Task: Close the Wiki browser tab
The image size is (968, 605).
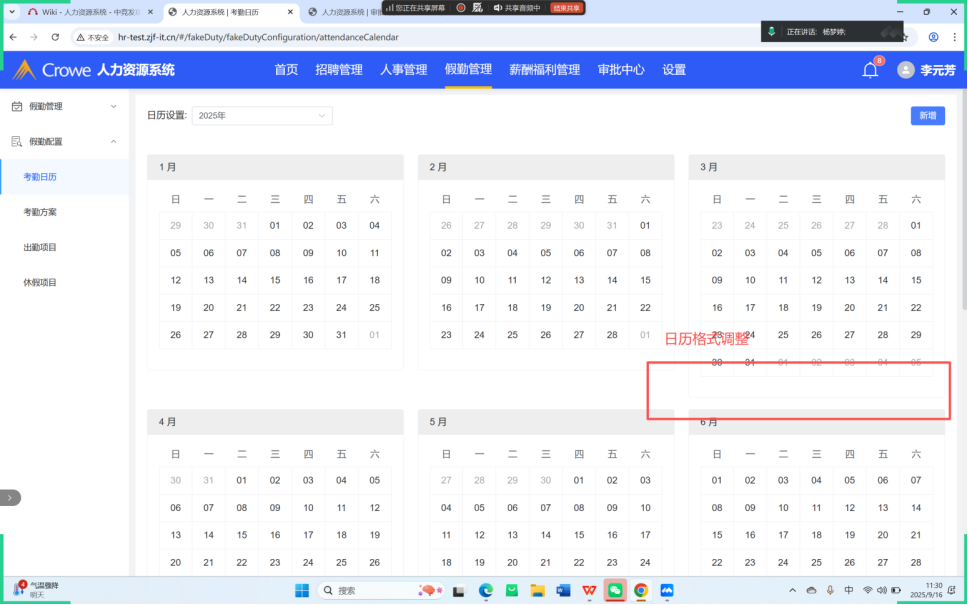Action: [151, 12]
